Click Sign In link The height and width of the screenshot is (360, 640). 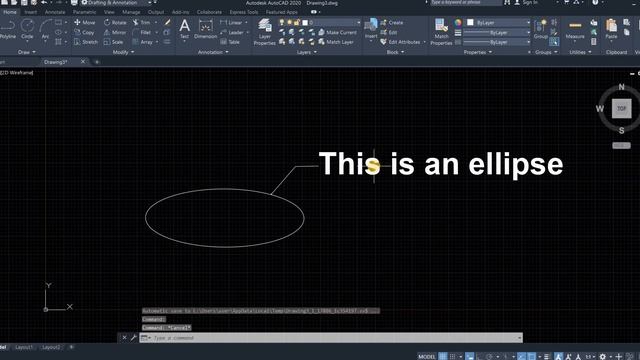[x=527, y=2]
